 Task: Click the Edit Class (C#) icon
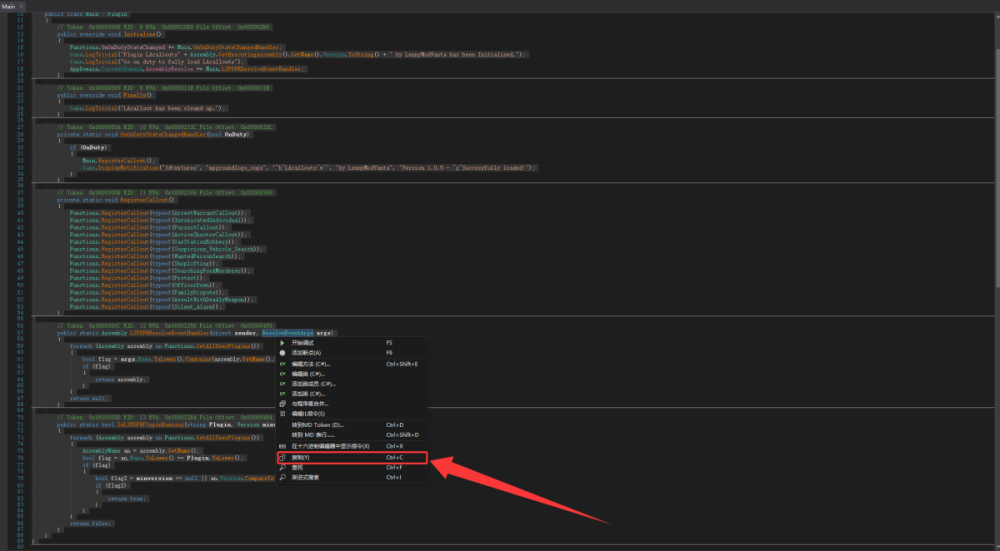click(283, 374)
